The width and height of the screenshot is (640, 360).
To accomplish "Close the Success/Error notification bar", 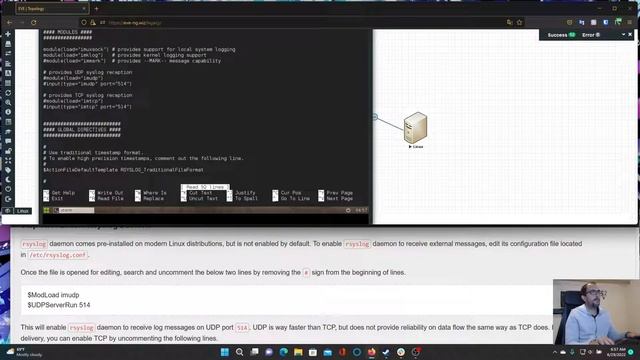I will [x=630, y=35].
